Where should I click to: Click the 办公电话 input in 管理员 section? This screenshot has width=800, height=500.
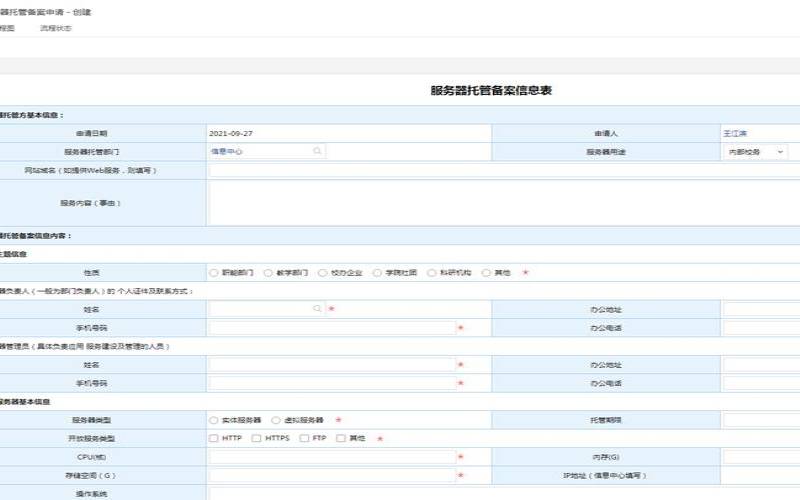click(x=762, y=383)
